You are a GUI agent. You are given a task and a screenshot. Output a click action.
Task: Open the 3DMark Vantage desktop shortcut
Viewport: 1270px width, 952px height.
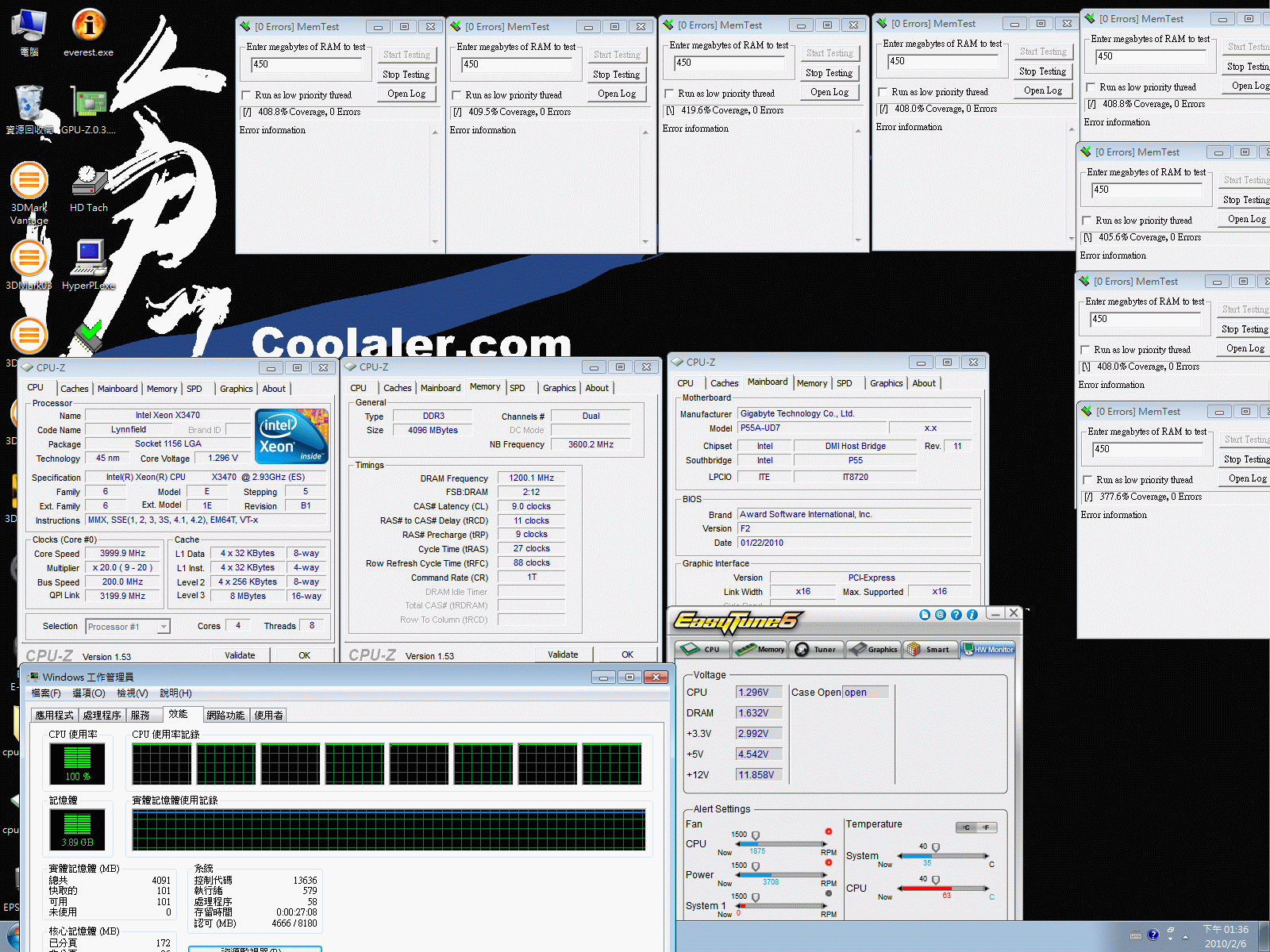(x=29, y=192)
